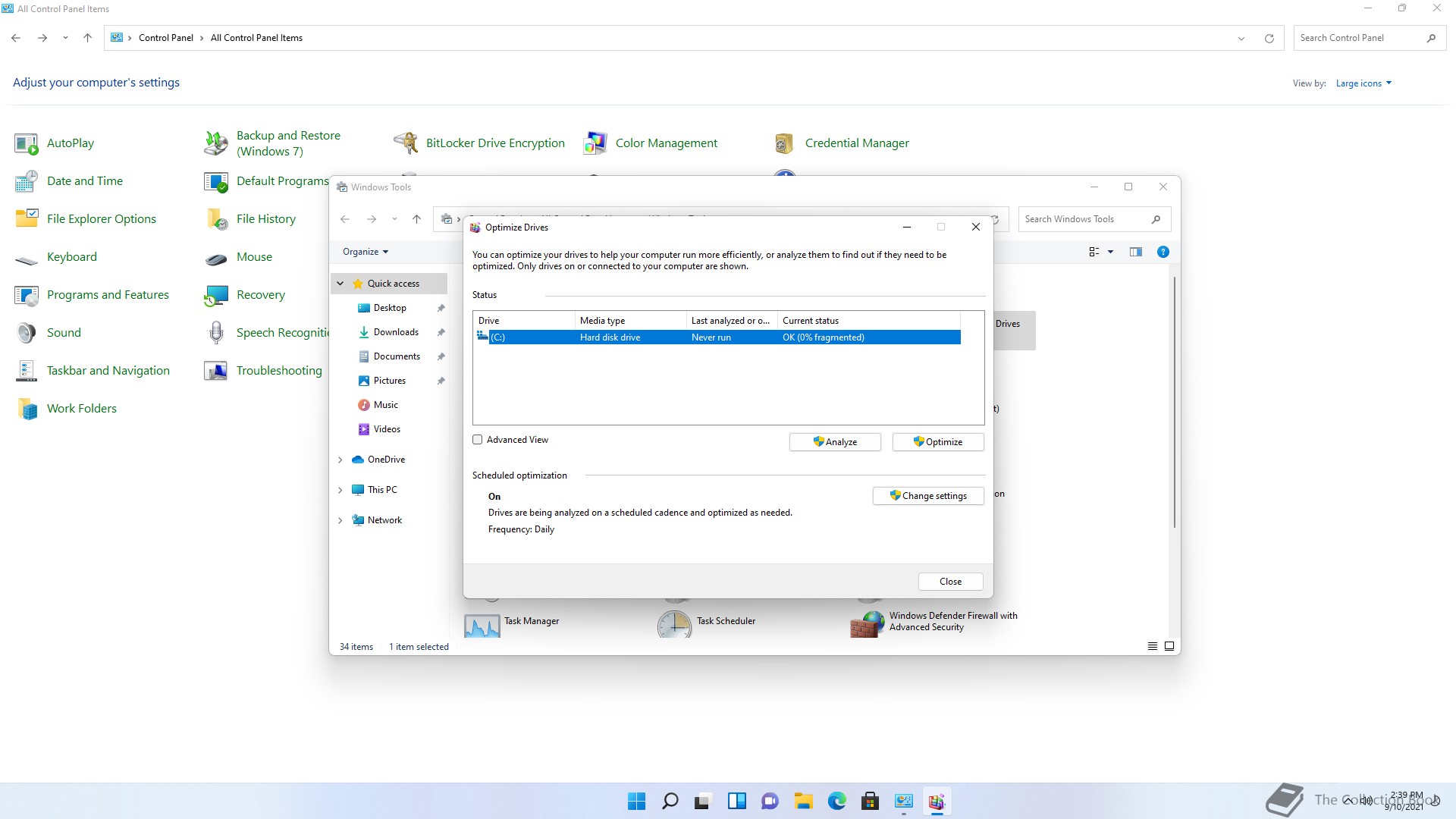The height and width of the screenshot is (819, 1456).
Task: Open Microsoft Store from taskbar
Action: pyautogui.click(x=870, y=801)
